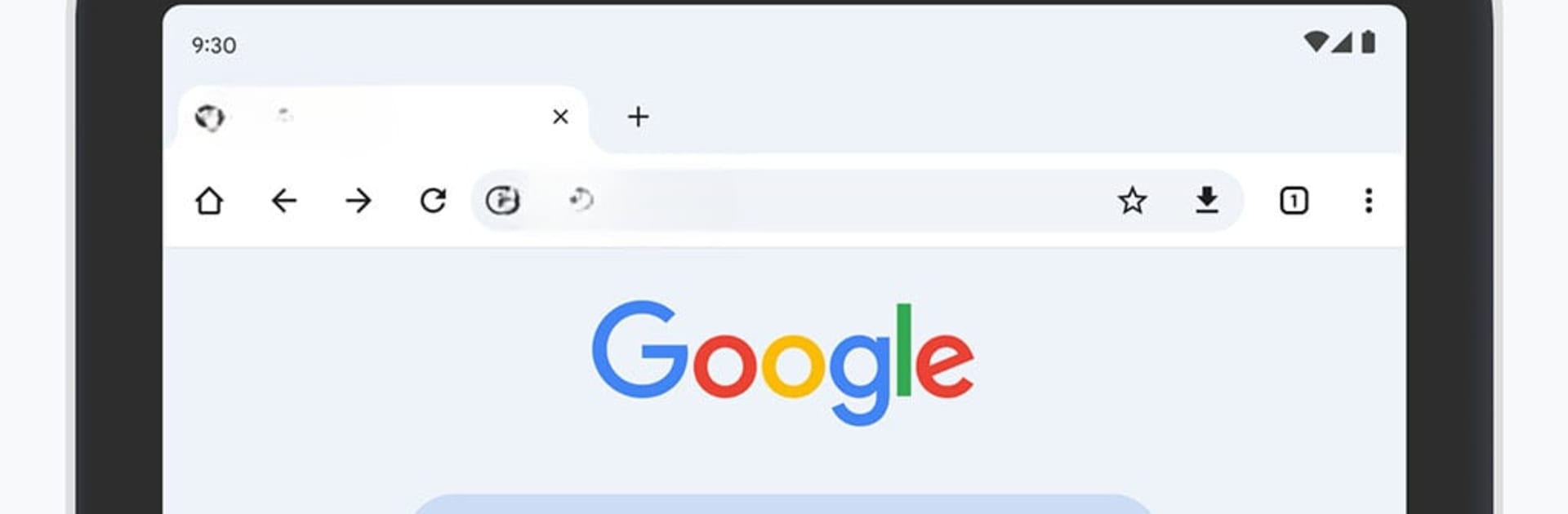This screenshot has height=514, width=1568.
Task: Click the Google logo
Action: pos(782,363)
